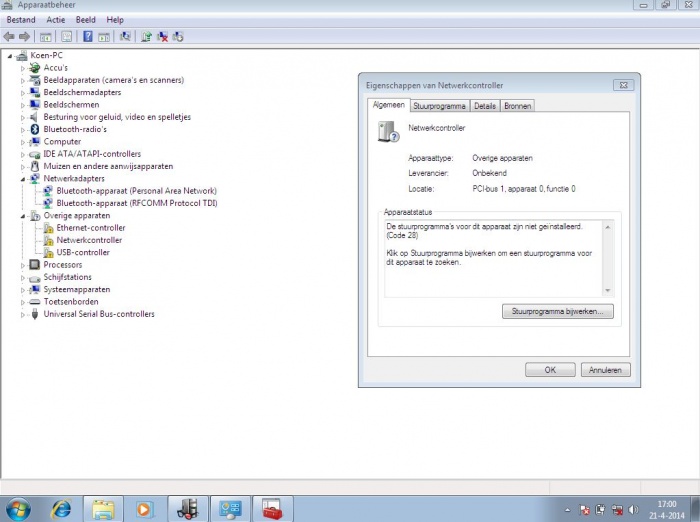Close the Eigenschappen van Netwerkcontroller dialog
700x522 pixels.
pos(624,85)
